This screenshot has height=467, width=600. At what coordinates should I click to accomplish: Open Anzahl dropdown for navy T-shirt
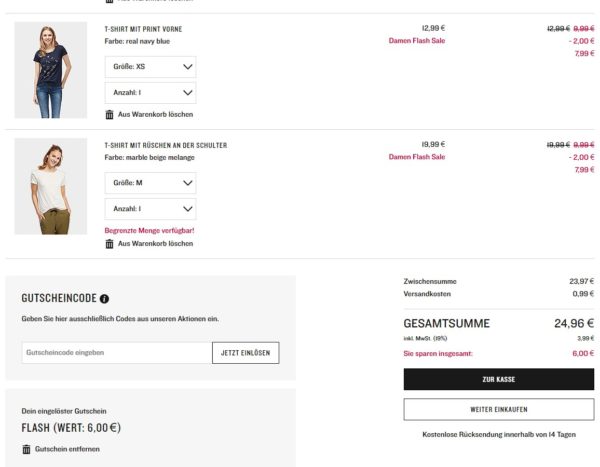pyautogui.click(x=150, y=93)
